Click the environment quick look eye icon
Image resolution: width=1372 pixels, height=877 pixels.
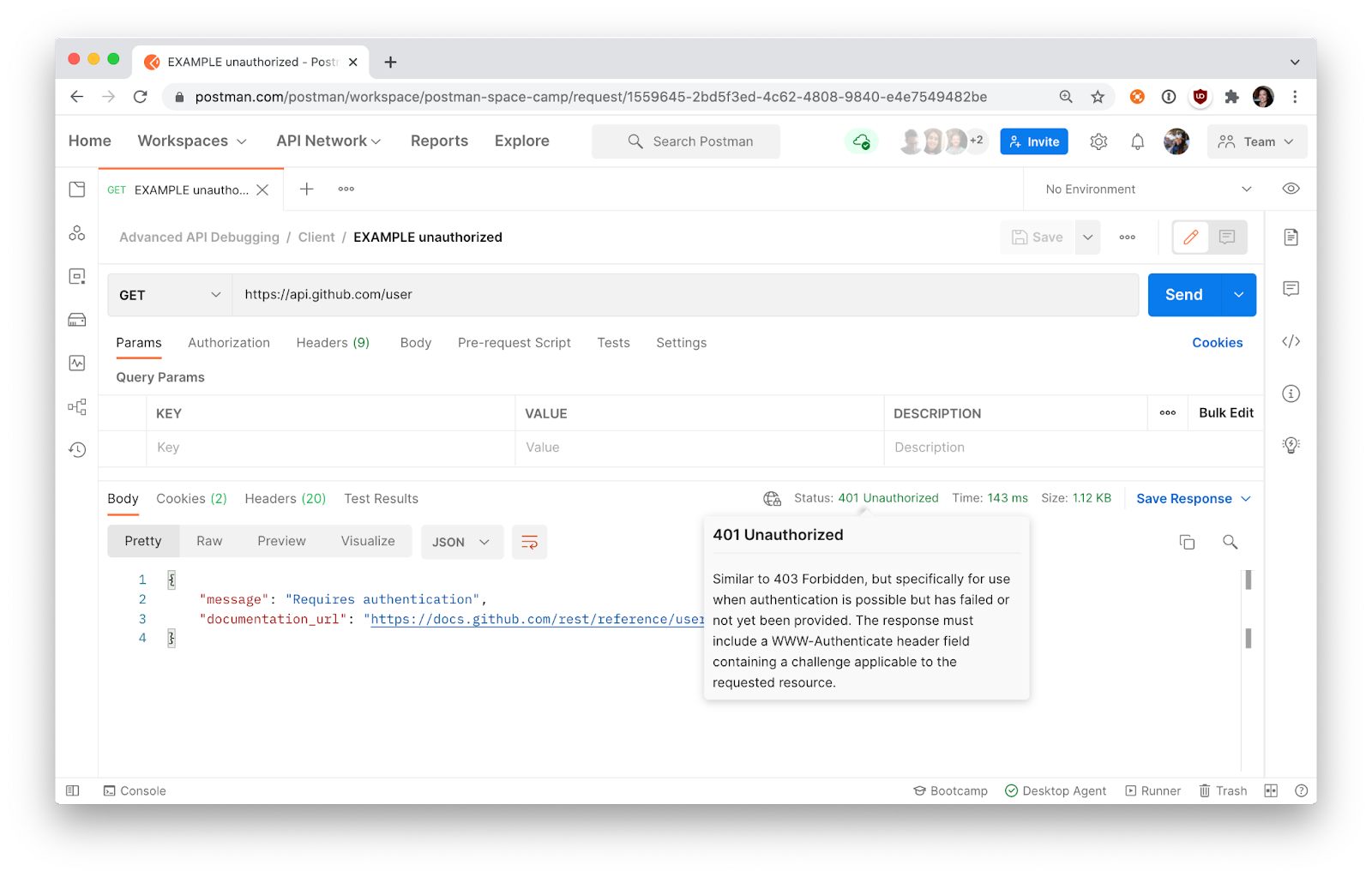[x=1291, y=189]
